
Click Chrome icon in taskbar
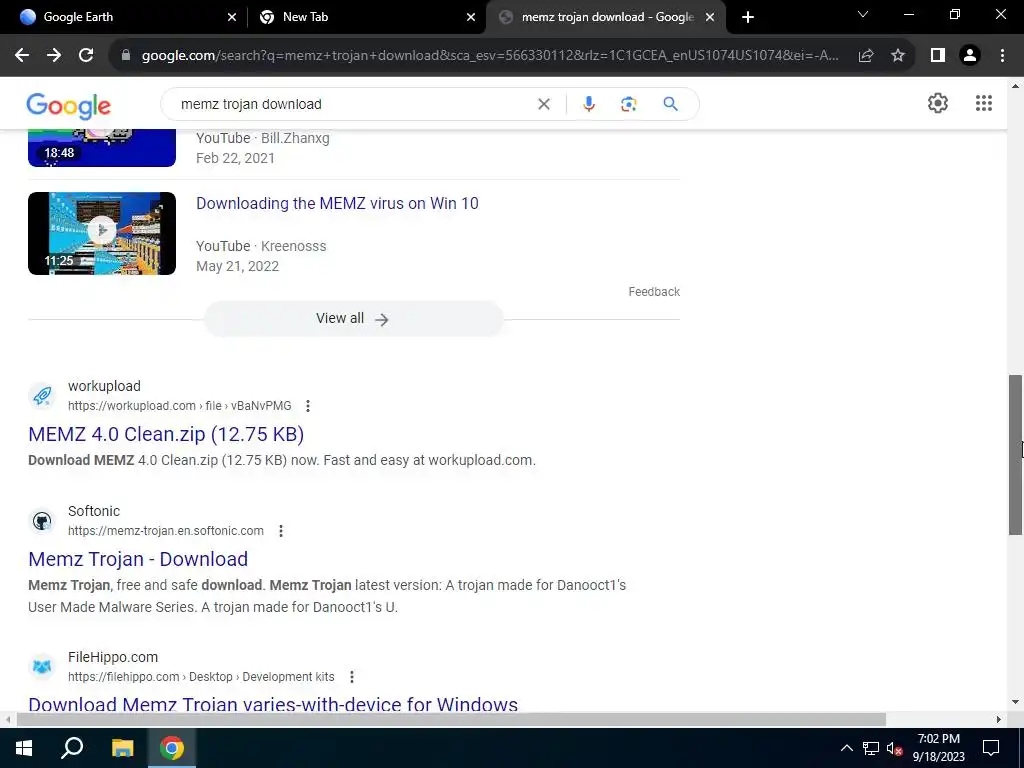pyautogui.click(x=172, y=748)
